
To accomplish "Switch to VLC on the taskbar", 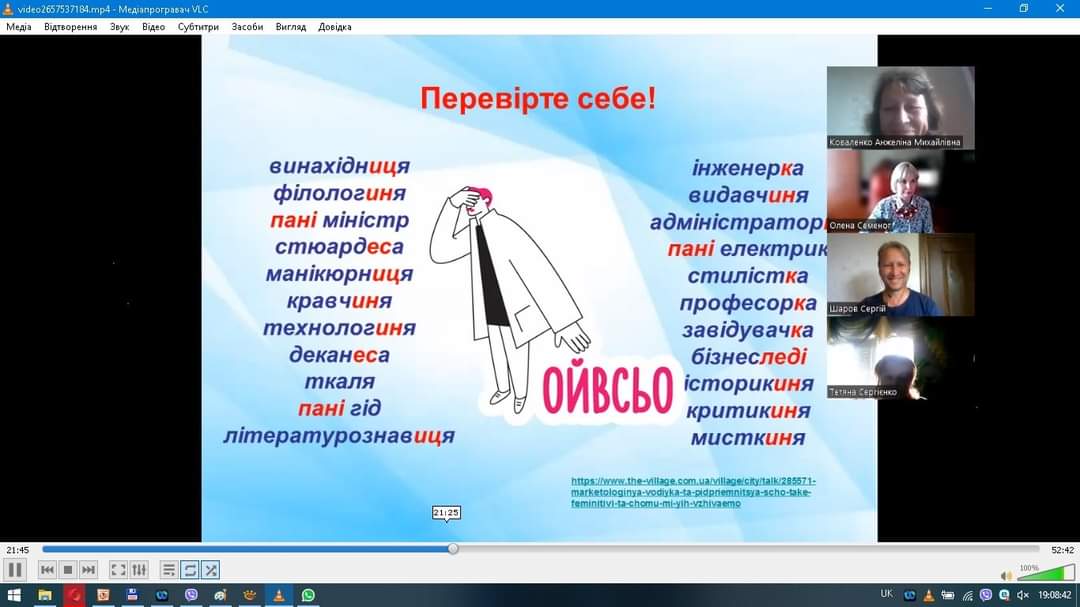I will click(x=279, y=595).
